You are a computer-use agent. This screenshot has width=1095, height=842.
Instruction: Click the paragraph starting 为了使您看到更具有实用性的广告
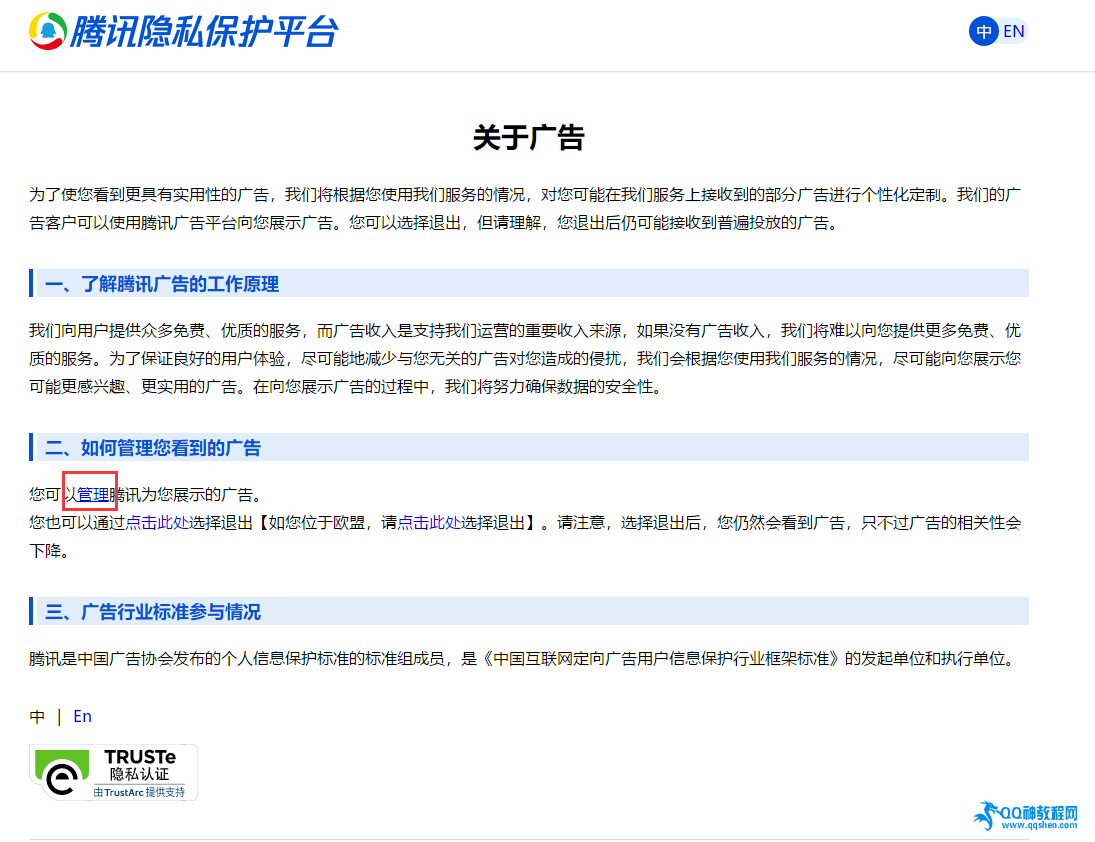coord(525,209)
